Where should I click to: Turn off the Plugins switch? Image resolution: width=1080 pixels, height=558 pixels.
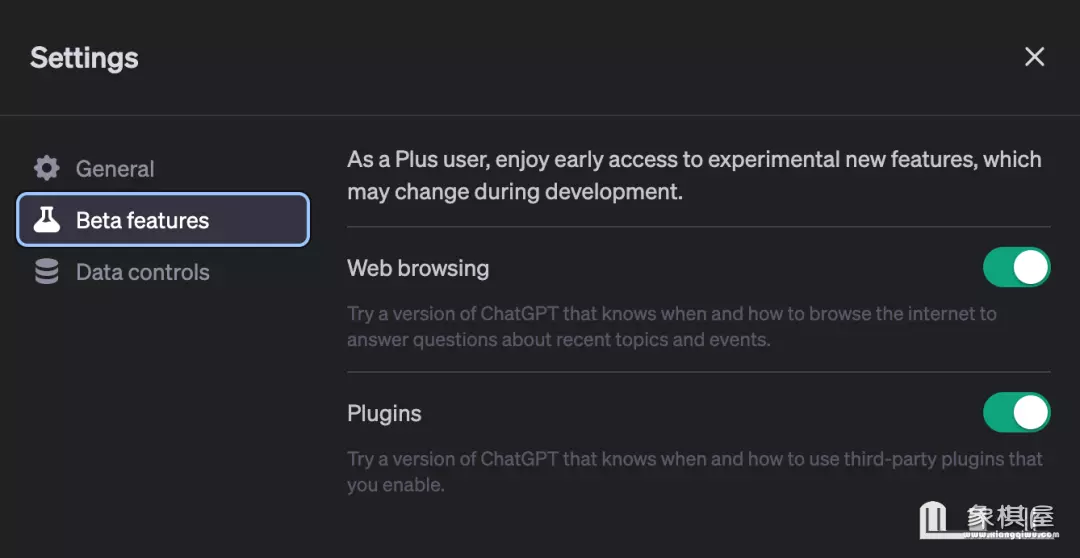1016,413
